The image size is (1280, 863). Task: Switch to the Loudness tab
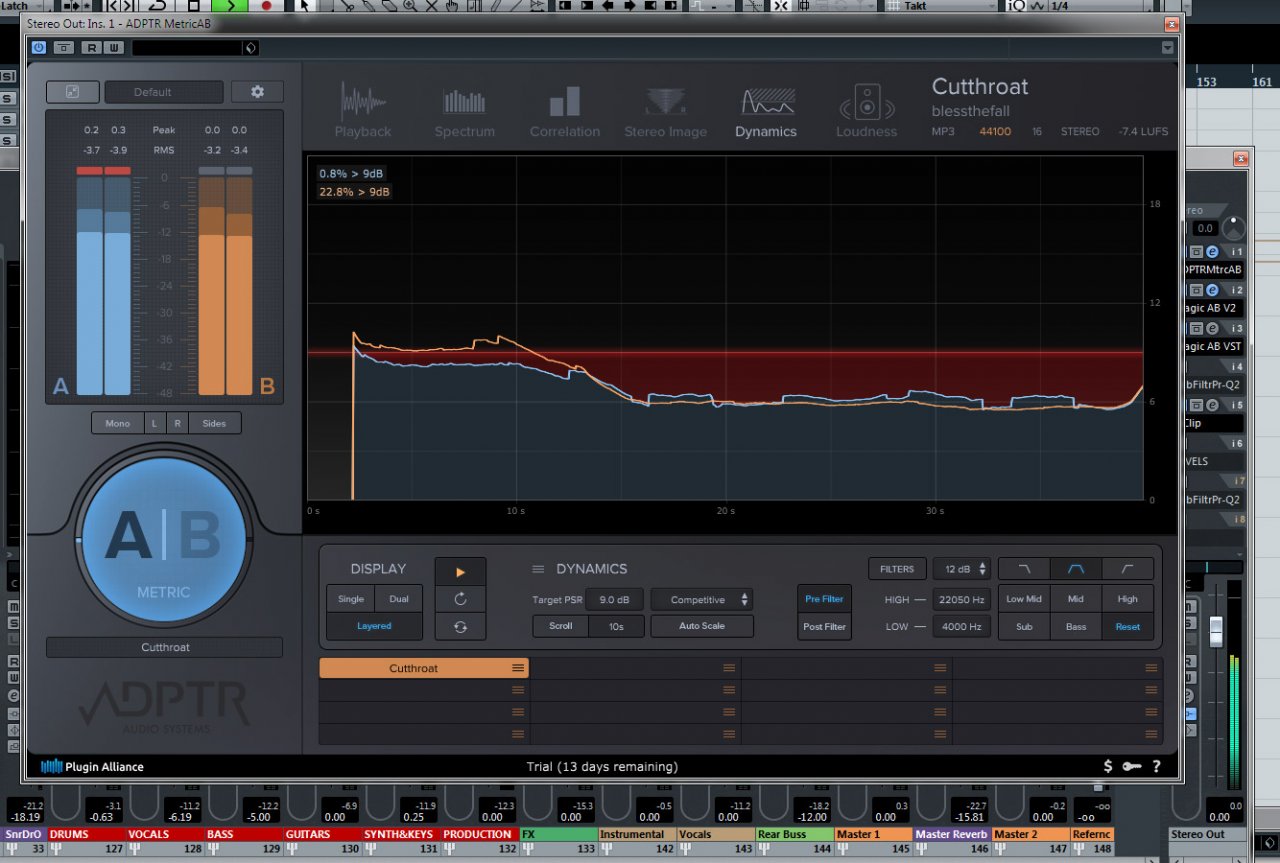click(866, 111)
